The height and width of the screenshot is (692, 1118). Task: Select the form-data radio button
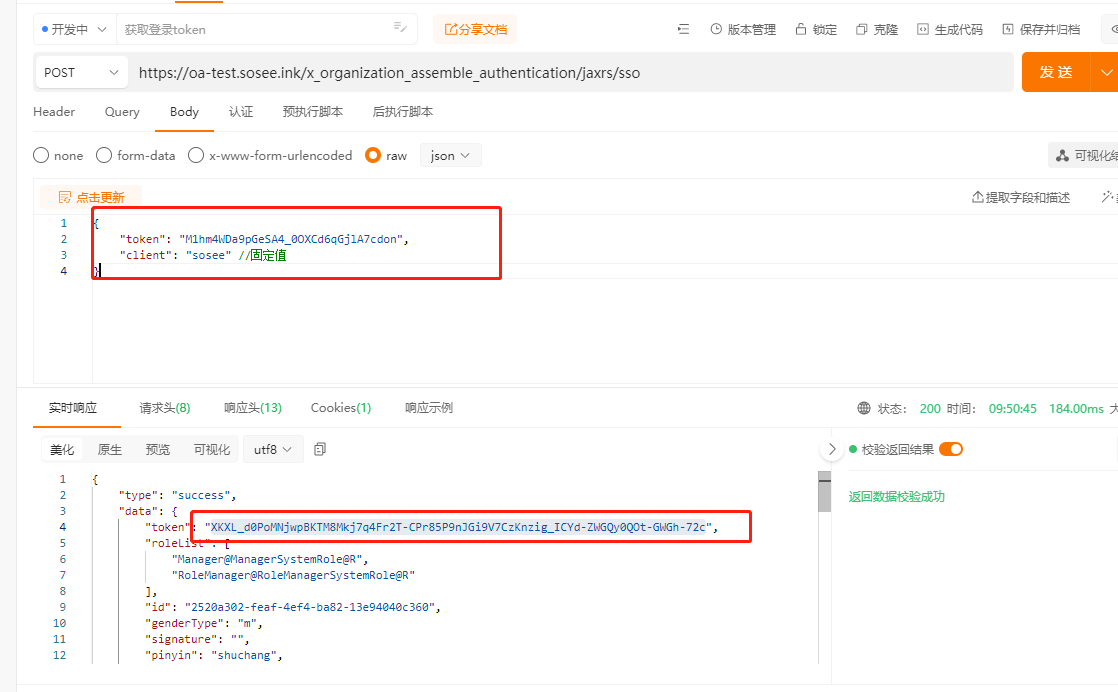coord(104,155)
